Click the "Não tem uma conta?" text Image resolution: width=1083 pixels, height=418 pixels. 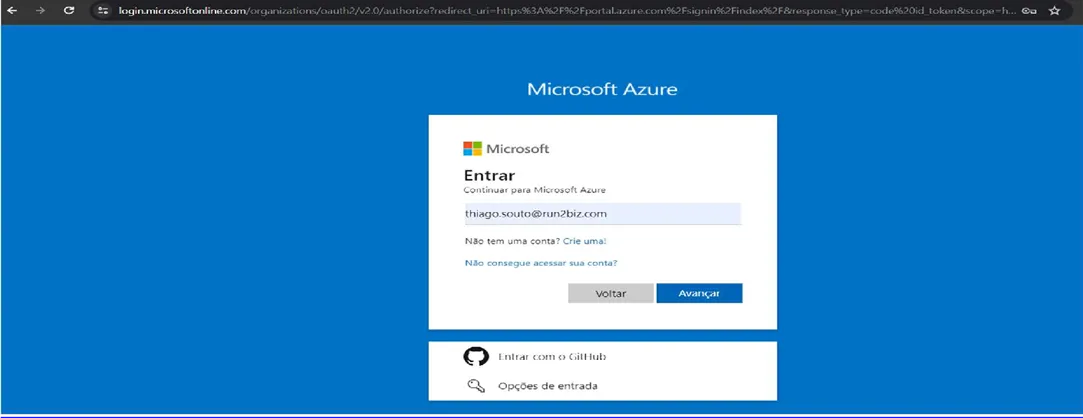click(512, 241)
